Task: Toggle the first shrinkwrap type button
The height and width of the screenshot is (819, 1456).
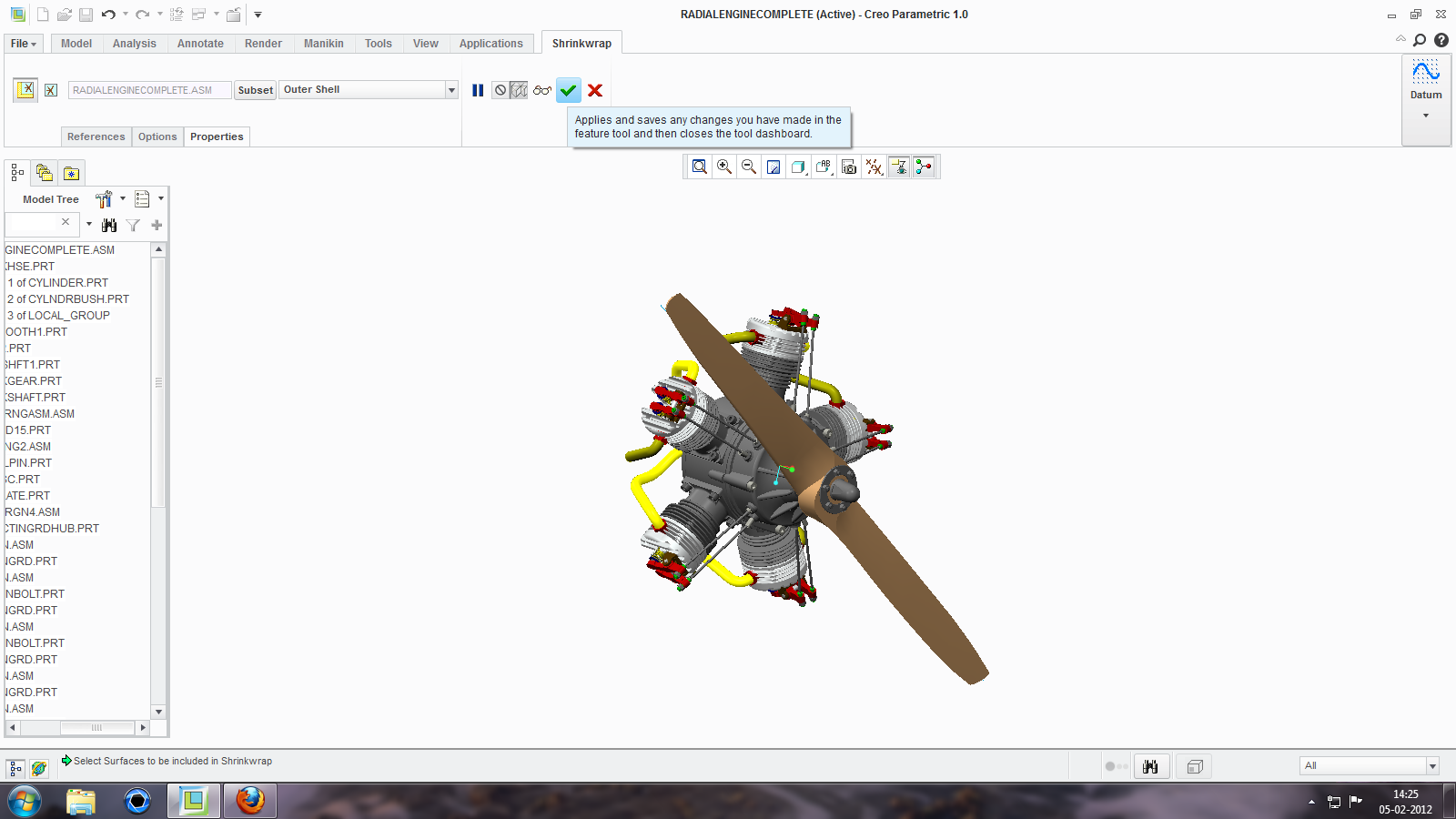Action: pos(25,89)
